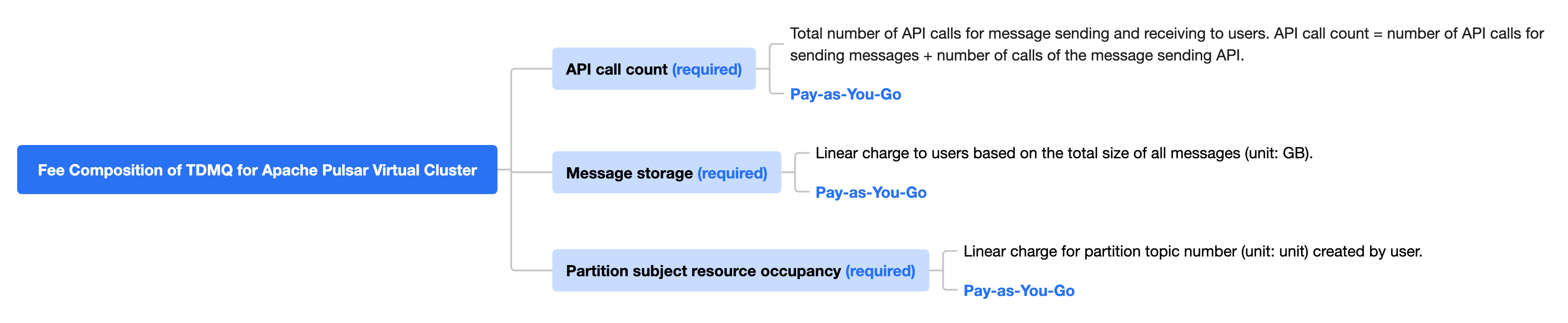Open Pay-as-You-Go link under Partition subject occupancy
The width and height of the screenshot is (1568, 323).
click(1018, 291)
